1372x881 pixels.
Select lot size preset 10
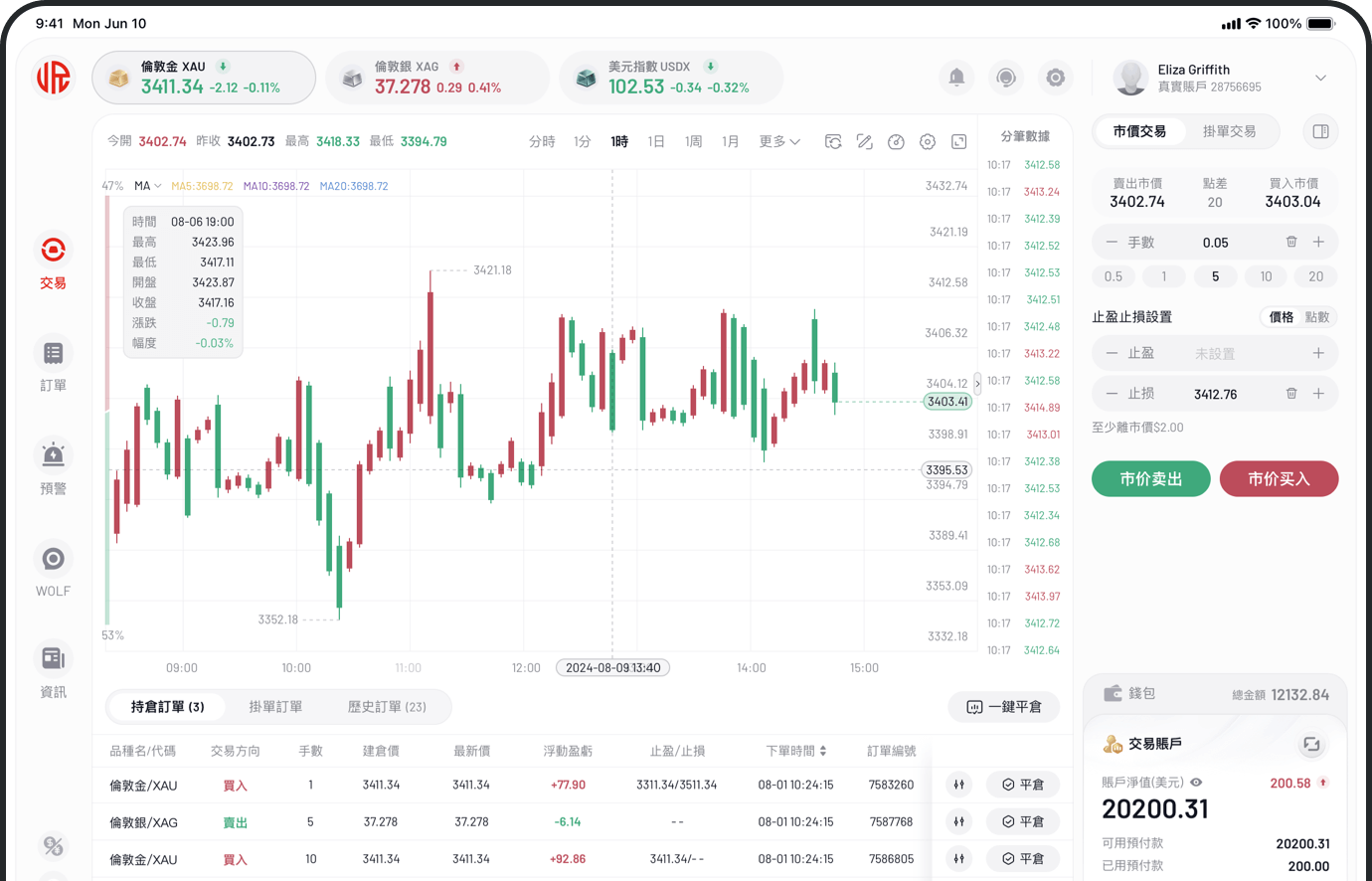pyautogui.click(x=1266, y=276)
